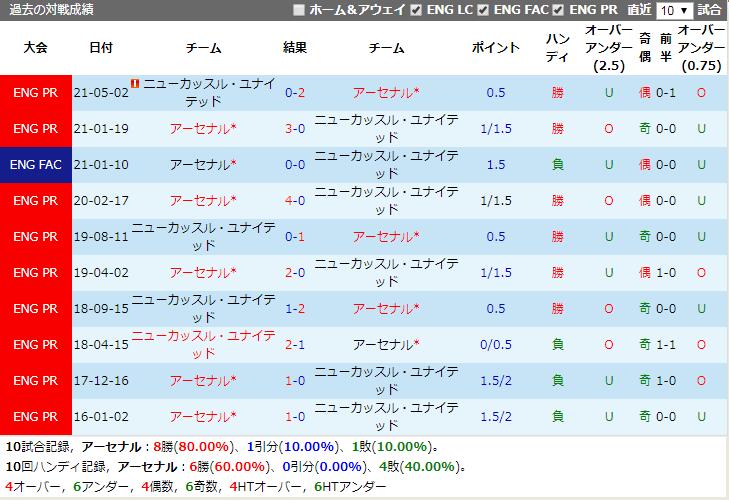Select ニューカッスル home team in the 18-04-15 row
The image size is (729, 500).
(x=203, y=345)
